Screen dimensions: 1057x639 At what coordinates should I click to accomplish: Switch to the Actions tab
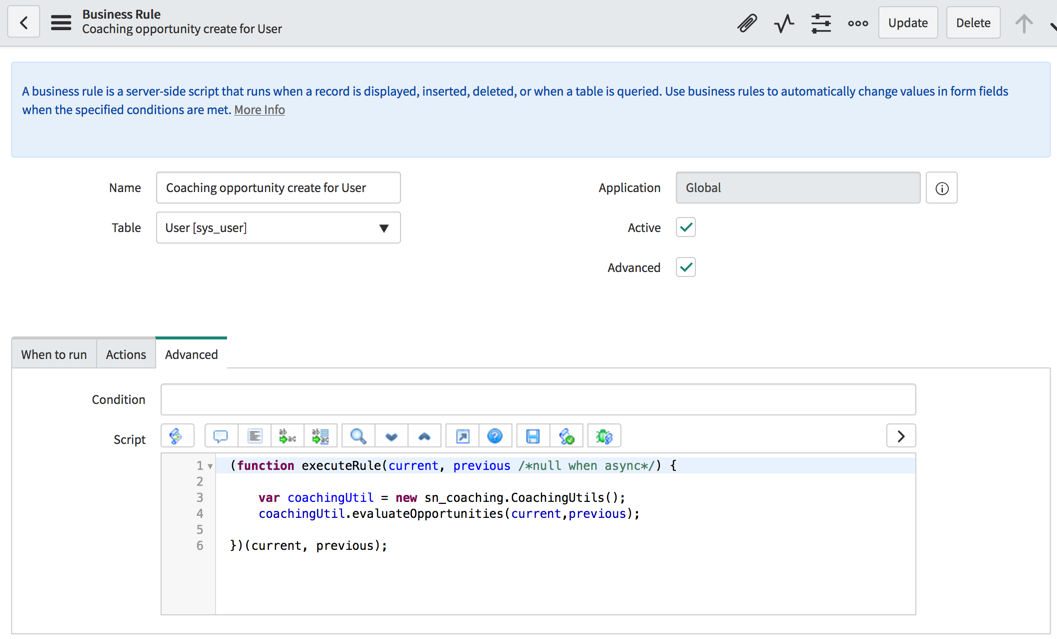[x=125, y=355]
